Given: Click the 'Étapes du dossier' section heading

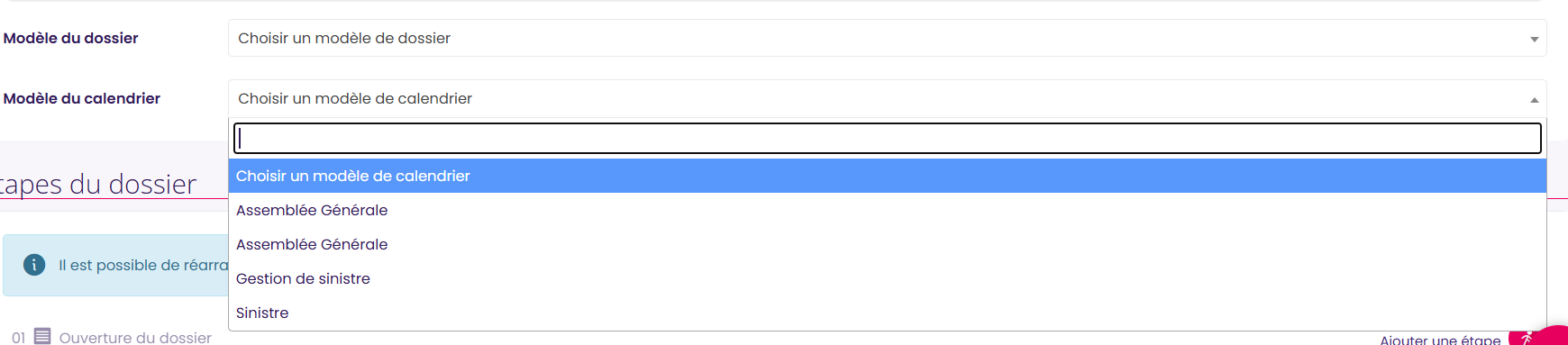Looking at the screenshot, I should click(97, 184).
